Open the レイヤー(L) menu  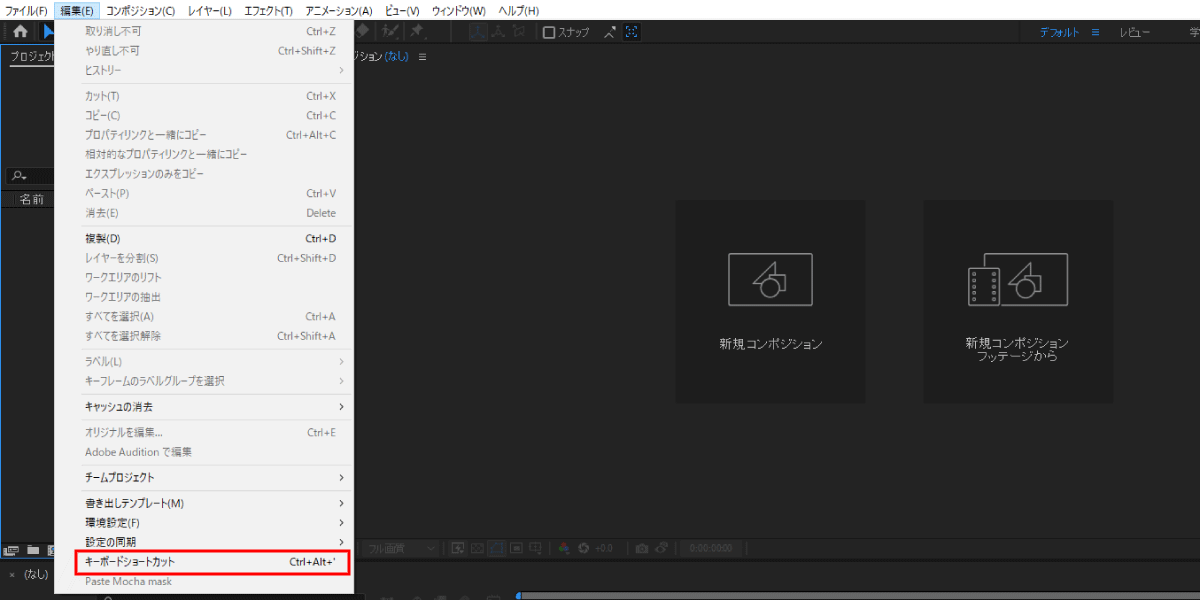click(210, 10)
